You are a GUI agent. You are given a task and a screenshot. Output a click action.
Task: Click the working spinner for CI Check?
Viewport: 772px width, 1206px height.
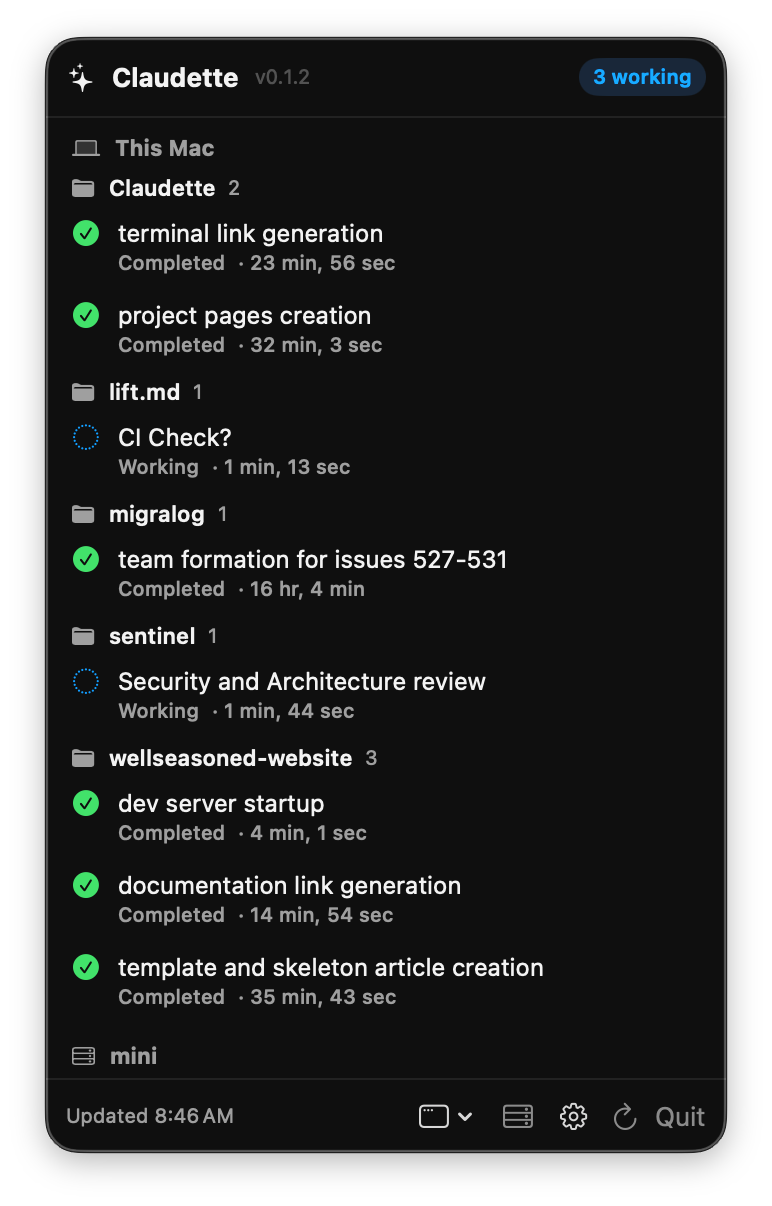click(86, 437)
